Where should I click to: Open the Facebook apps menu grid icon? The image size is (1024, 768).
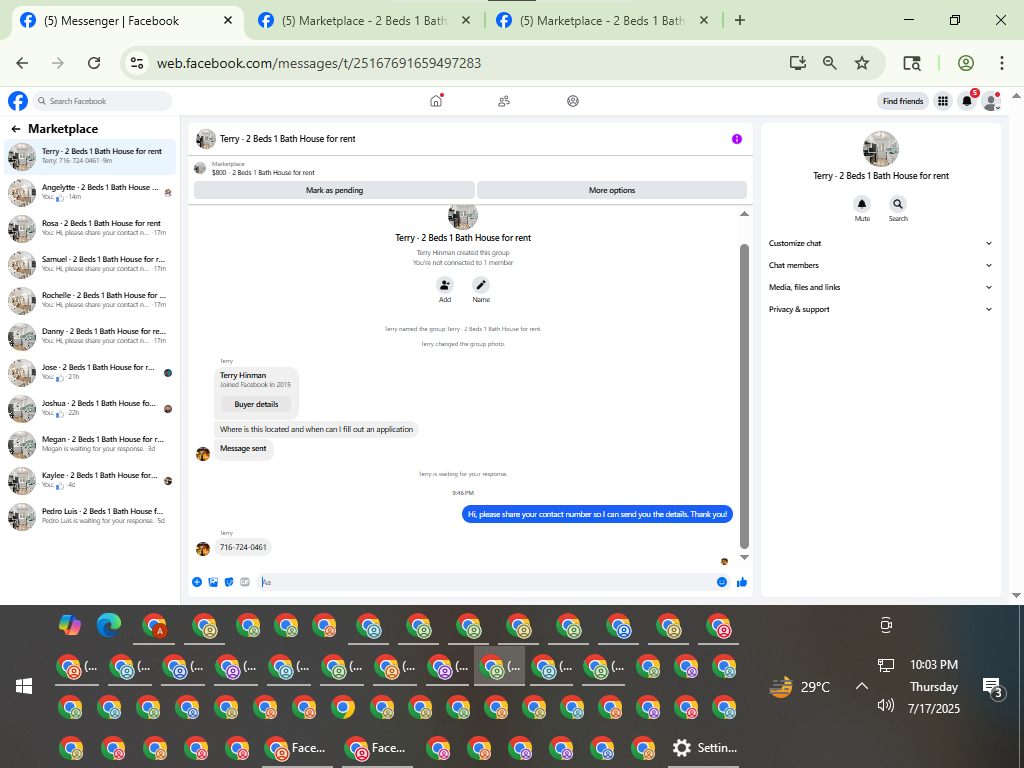[942, 101]
